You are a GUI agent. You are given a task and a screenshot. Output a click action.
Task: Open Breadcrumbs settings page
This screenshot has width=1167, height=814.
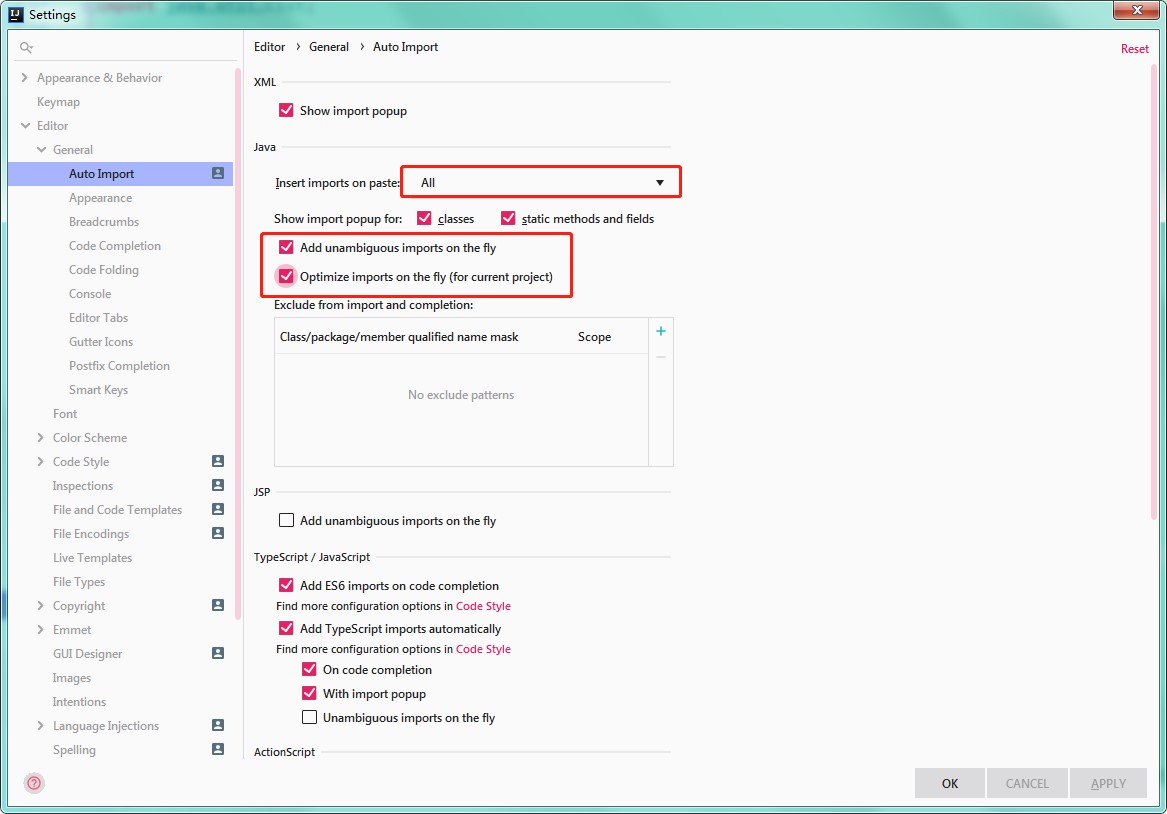click(104, 222)
